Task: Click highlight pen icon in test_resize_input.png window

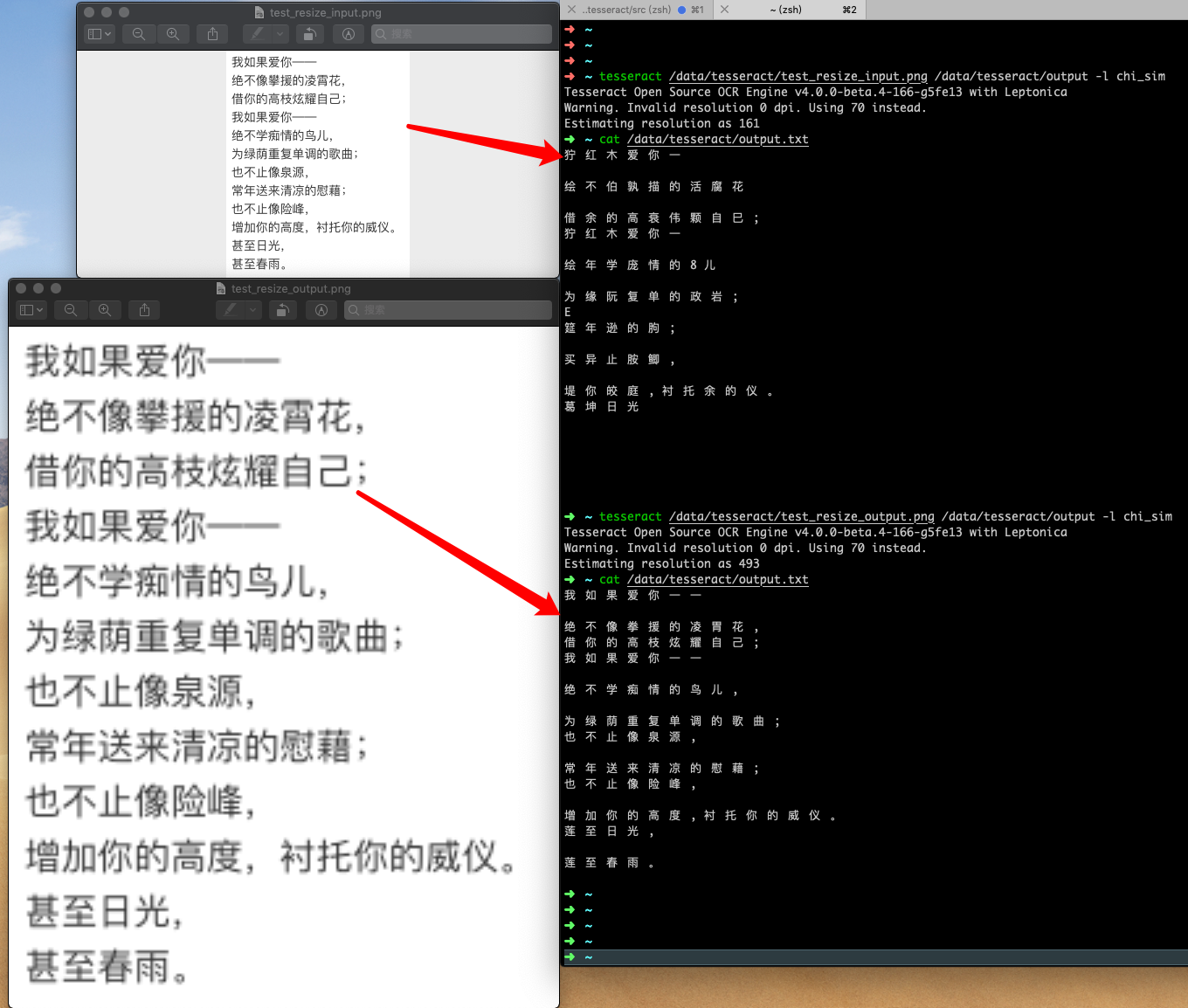Action: point(257,34)
